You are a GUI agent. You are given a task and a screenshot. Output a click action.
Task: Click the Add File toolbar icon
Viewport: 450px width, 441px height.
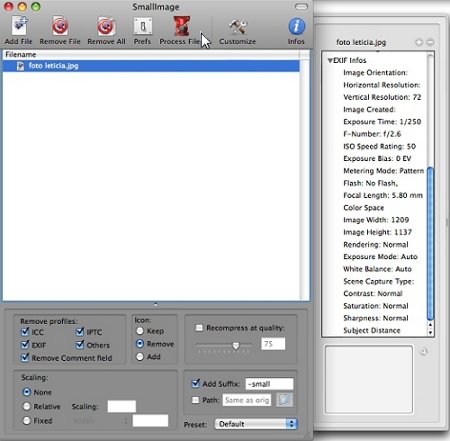click(19, 26)
